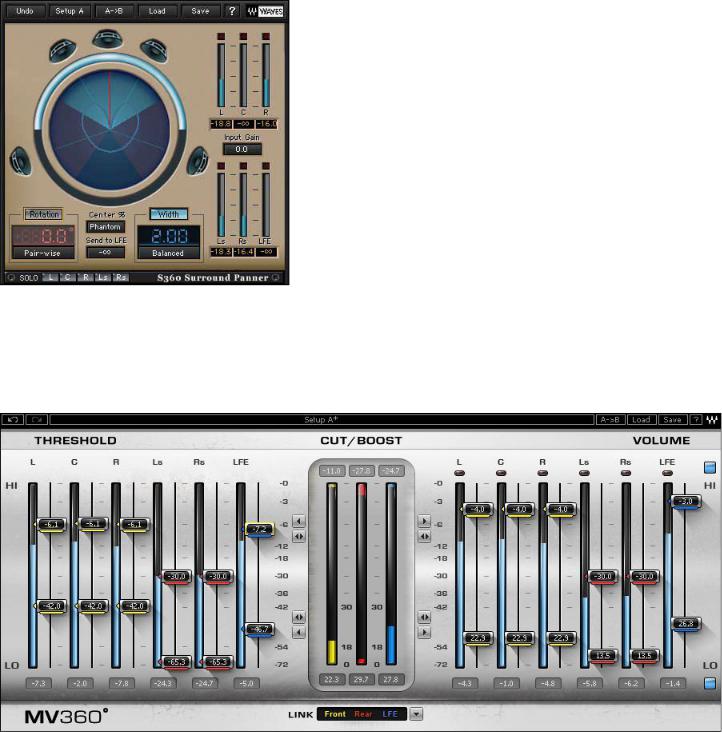Viewport: 722px width, 732px height.
Task: Open the Phantom center mode selector
Action: (x=105, y=227)
